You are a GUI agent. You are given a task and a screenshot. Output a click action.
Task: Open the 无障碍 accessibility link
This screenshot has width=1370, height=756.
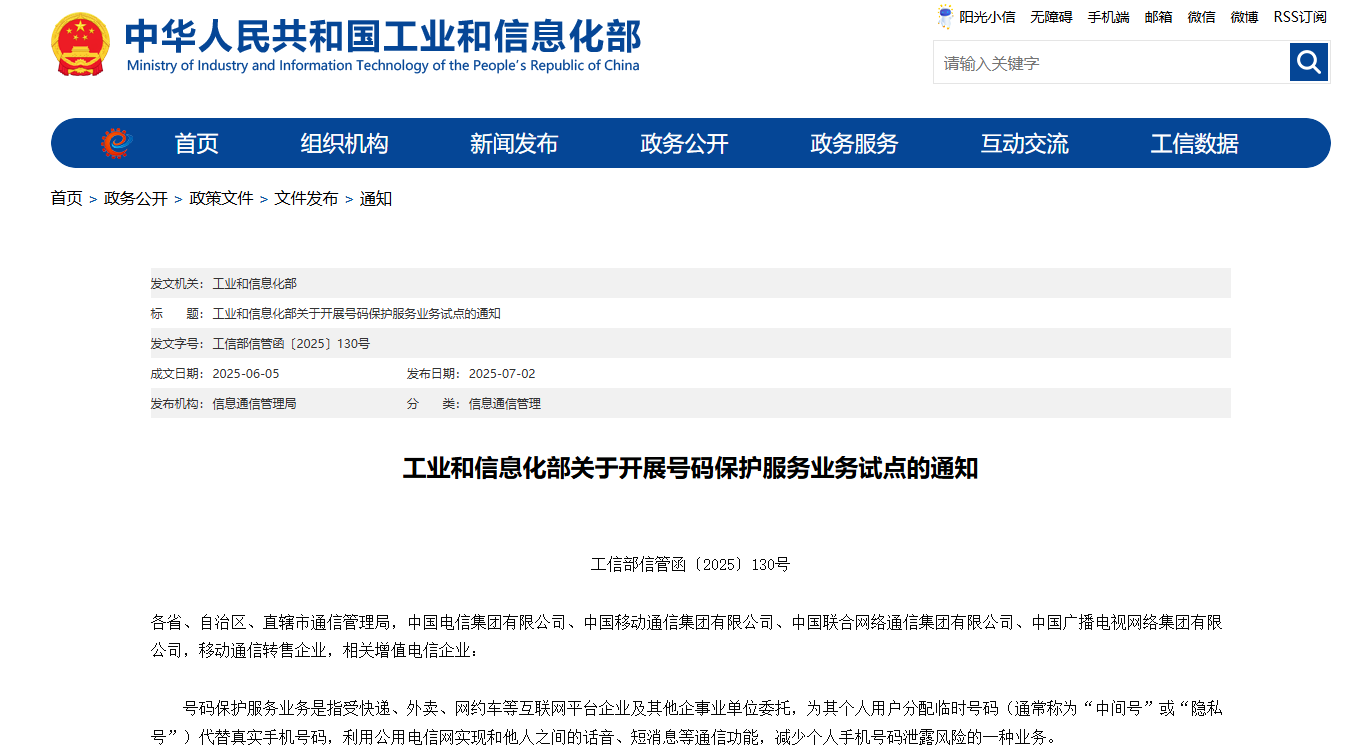tap(1051, 17)
